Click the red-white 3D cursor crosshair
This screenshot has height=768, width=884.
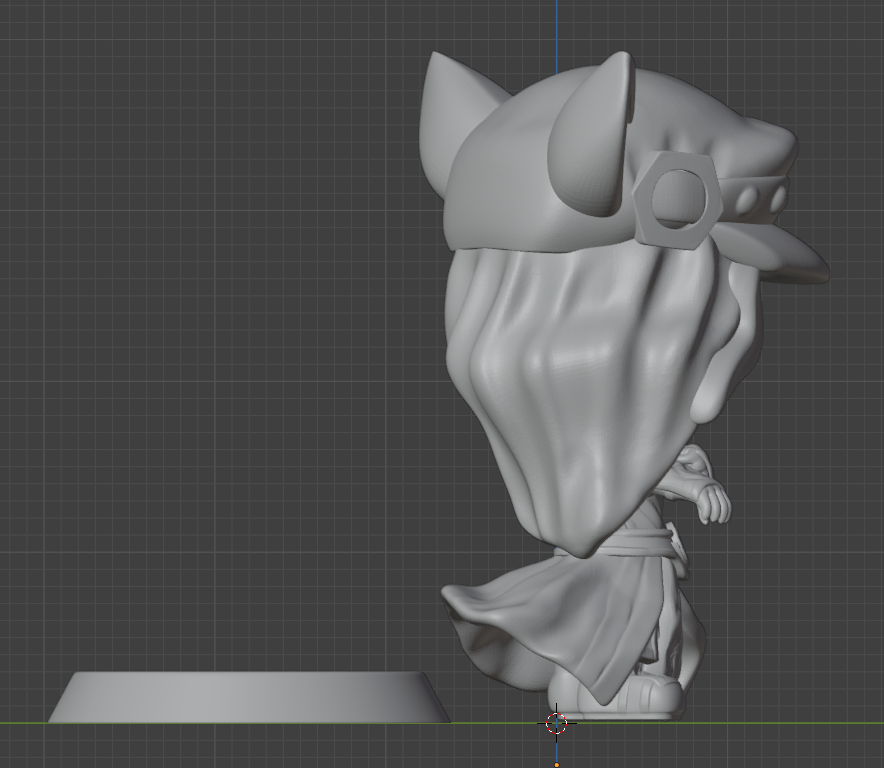click(556, 723)
